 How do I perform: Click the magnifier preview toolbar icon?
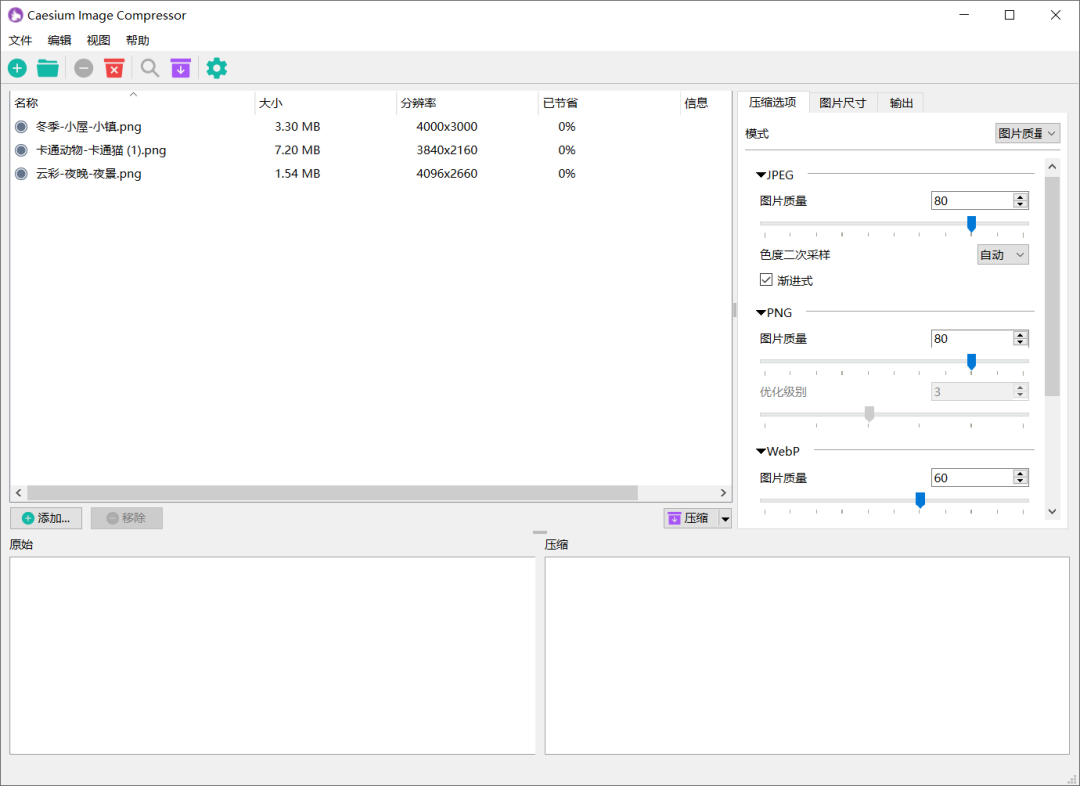149,68
